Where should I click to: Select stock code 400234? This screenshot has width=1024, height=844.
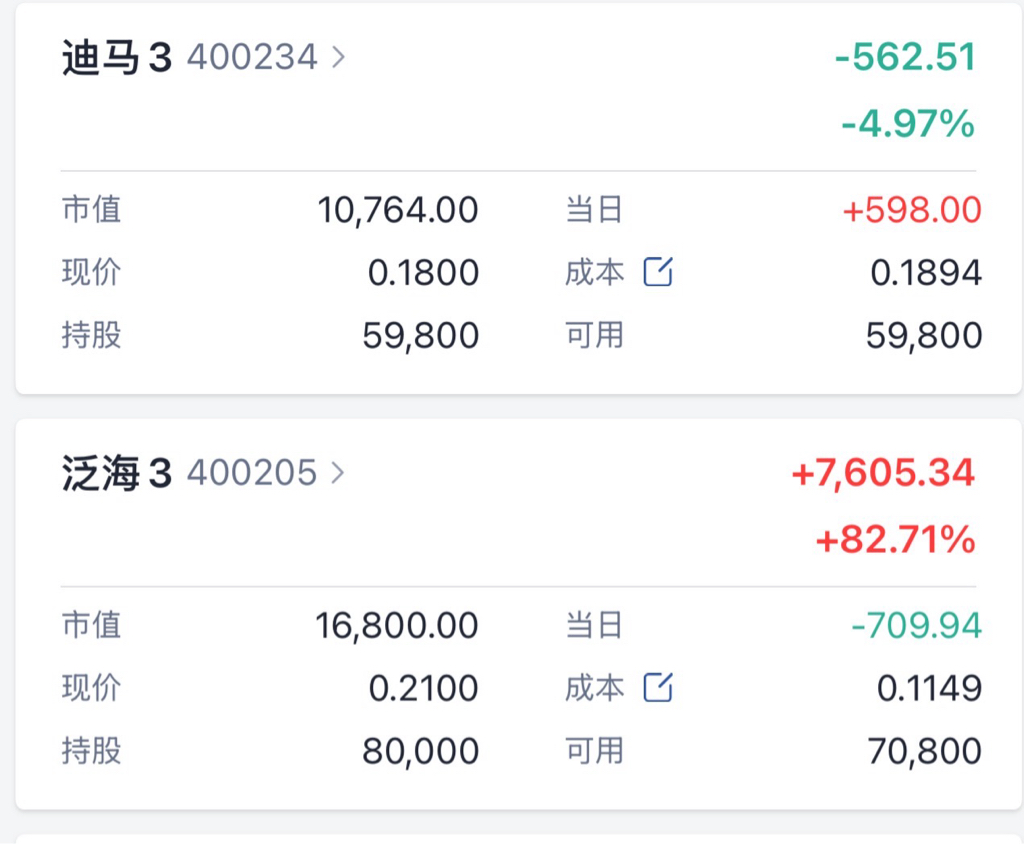[x=252, y=57]
